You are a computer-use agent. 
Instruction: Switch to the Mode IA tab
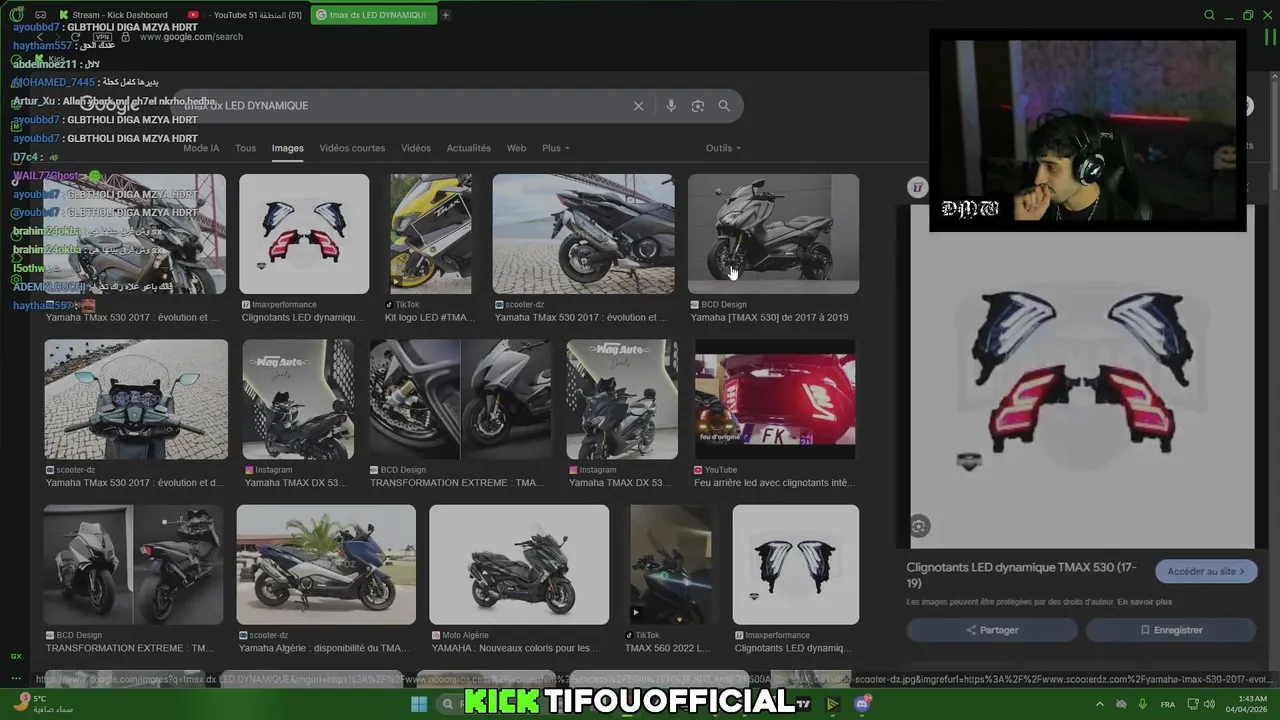click(x=201, y=148)
